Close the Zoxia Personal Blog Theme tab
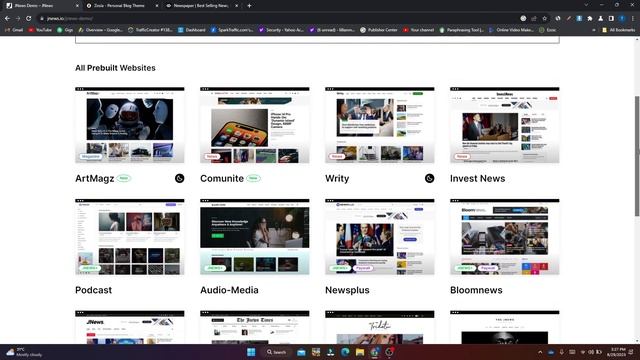 [x=157, y=6]
